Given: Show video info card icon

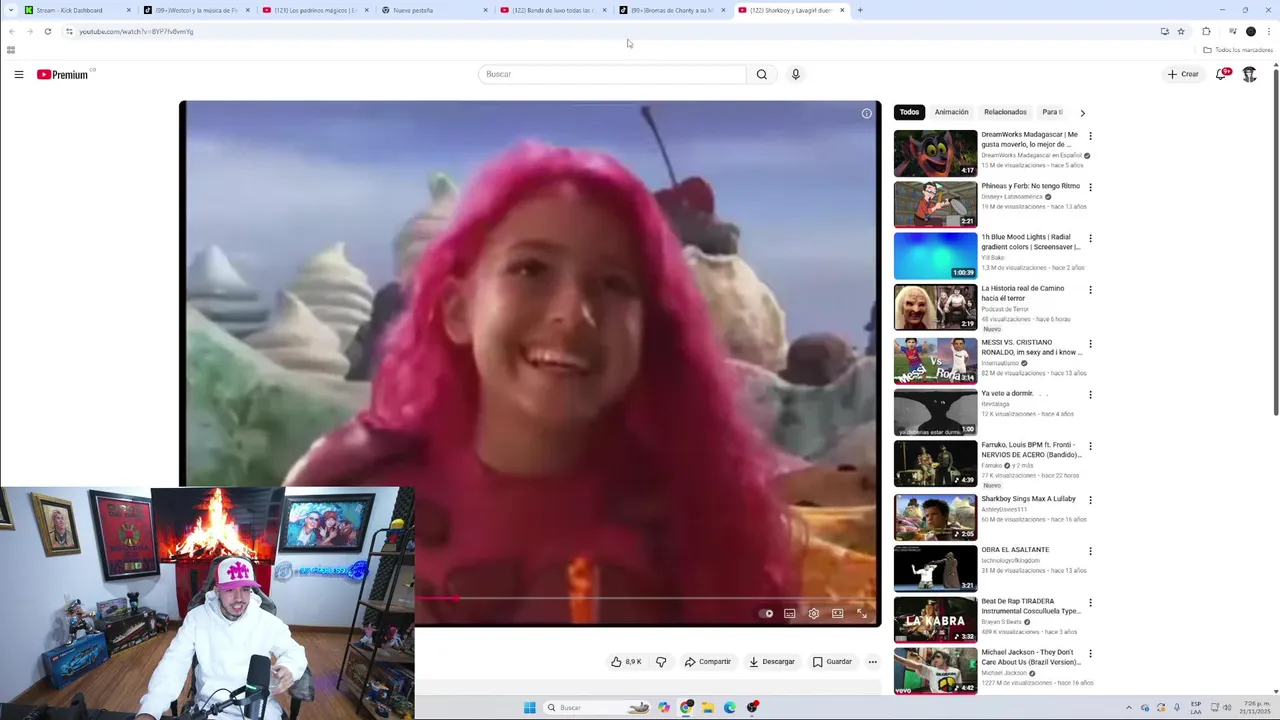Looking at the screenshot, I should tap(867, 114).
